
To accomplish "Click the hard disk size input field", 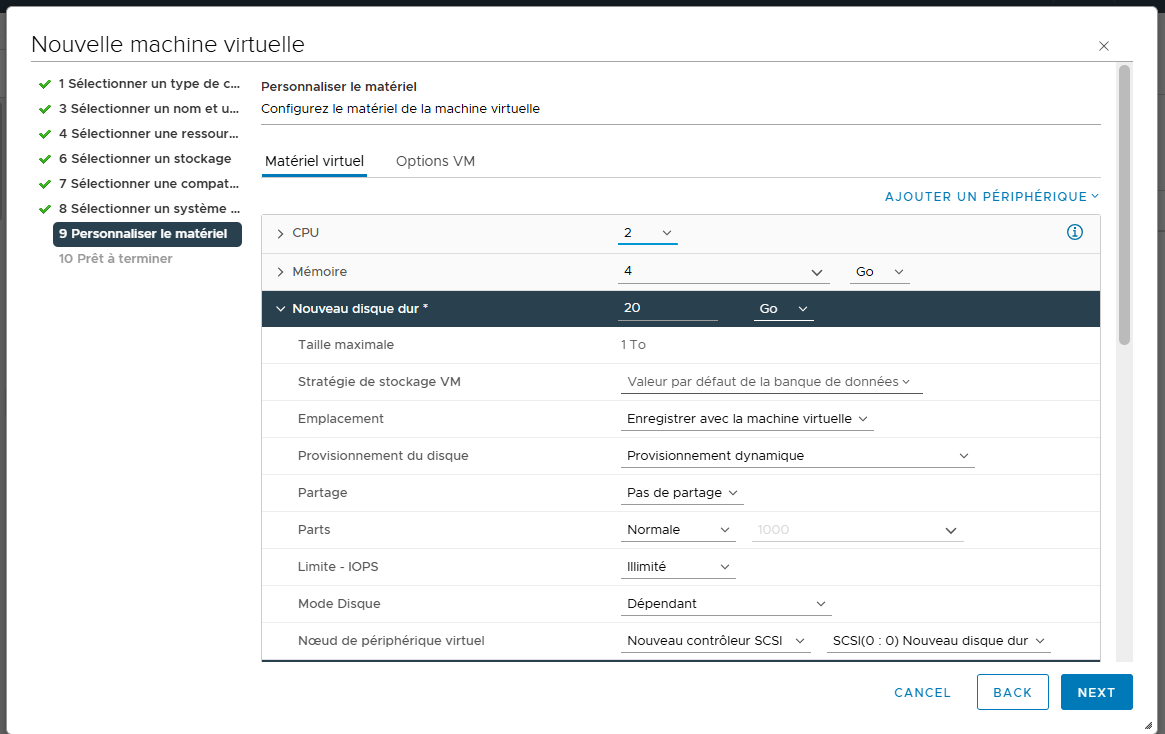I will (667, 309).
